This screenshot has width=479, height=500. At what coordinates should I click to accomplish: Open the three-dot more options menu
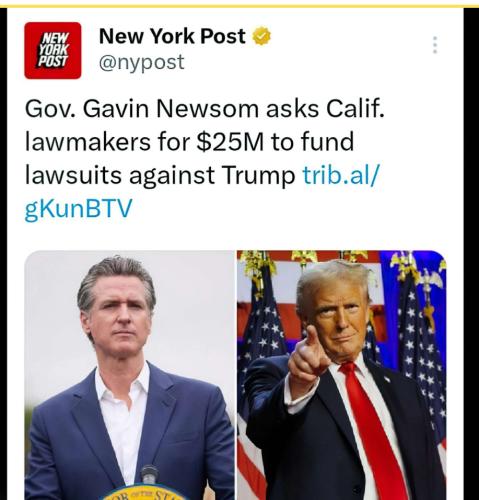pyautogui.click(x=435, y=45)
